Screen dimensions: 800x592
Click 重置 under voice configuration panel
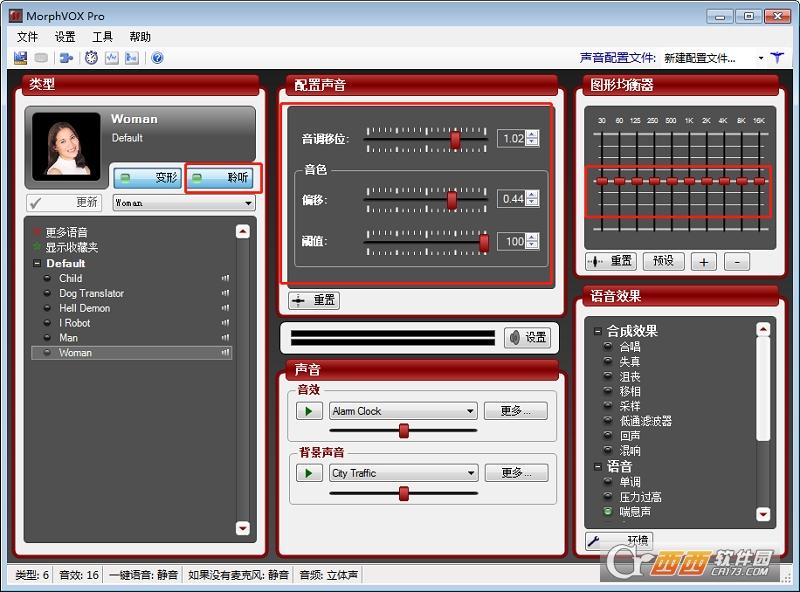[314, 300]
